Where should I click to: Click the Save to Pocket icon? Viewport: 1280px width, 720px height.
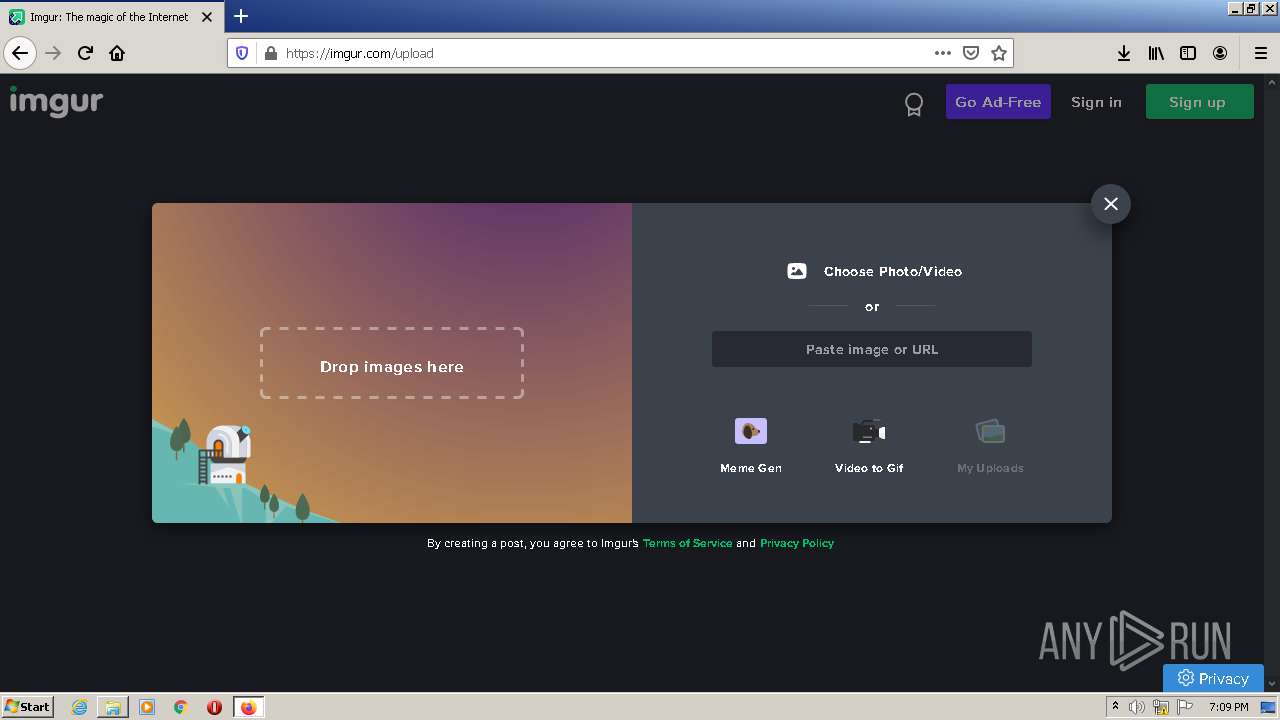tap(971, 53)
